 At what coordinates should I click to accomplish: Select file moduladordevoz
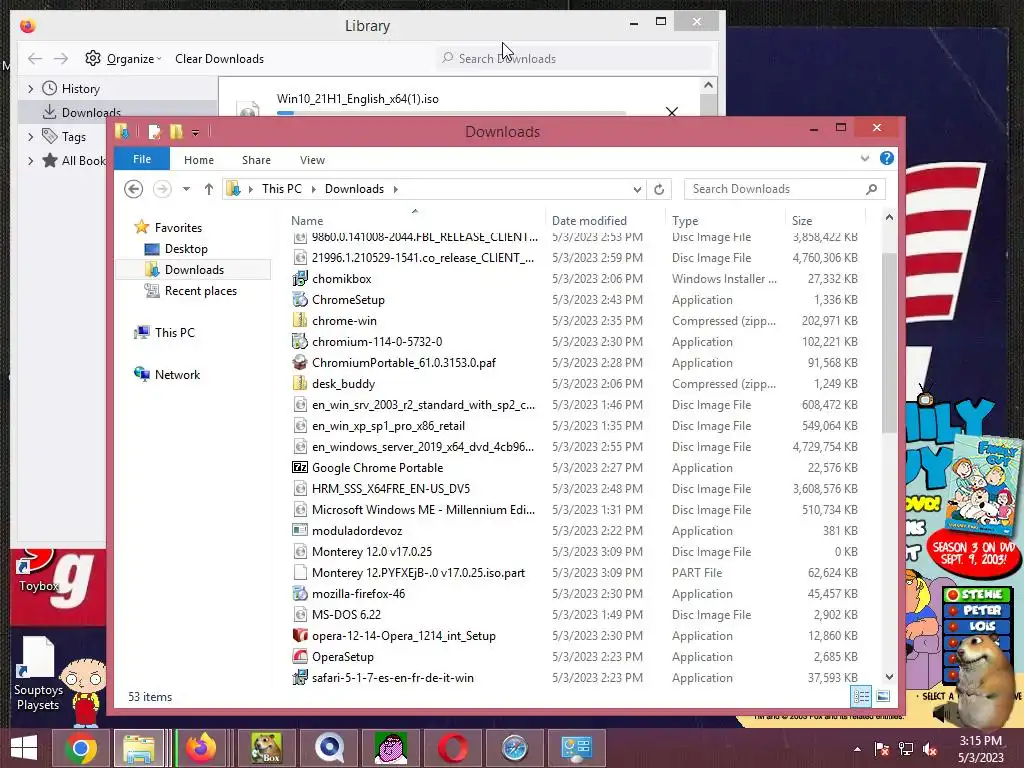coord(357,531)
